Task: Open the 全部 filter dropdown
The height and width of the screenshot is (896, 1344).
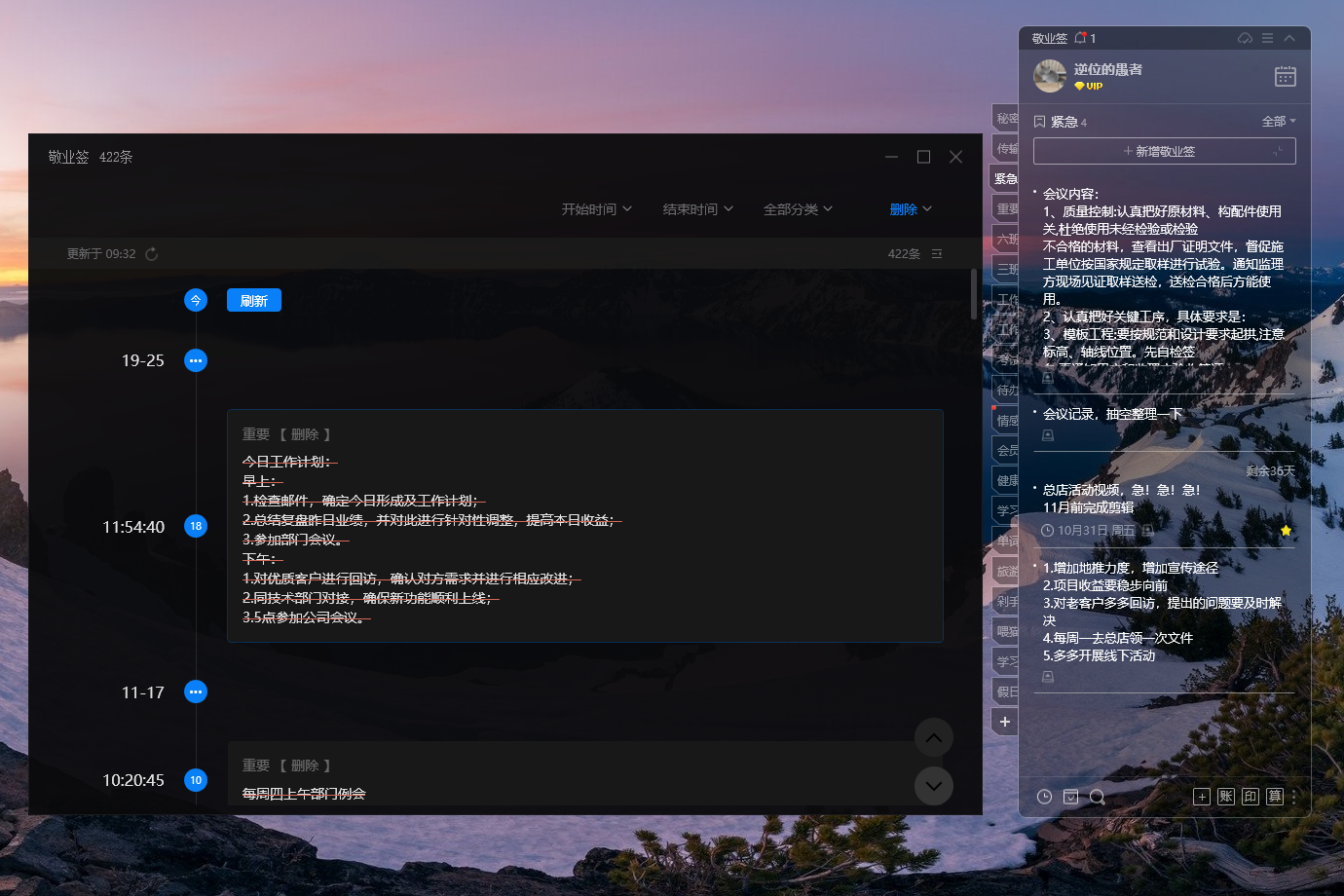Action: [x=1279, y=122]
